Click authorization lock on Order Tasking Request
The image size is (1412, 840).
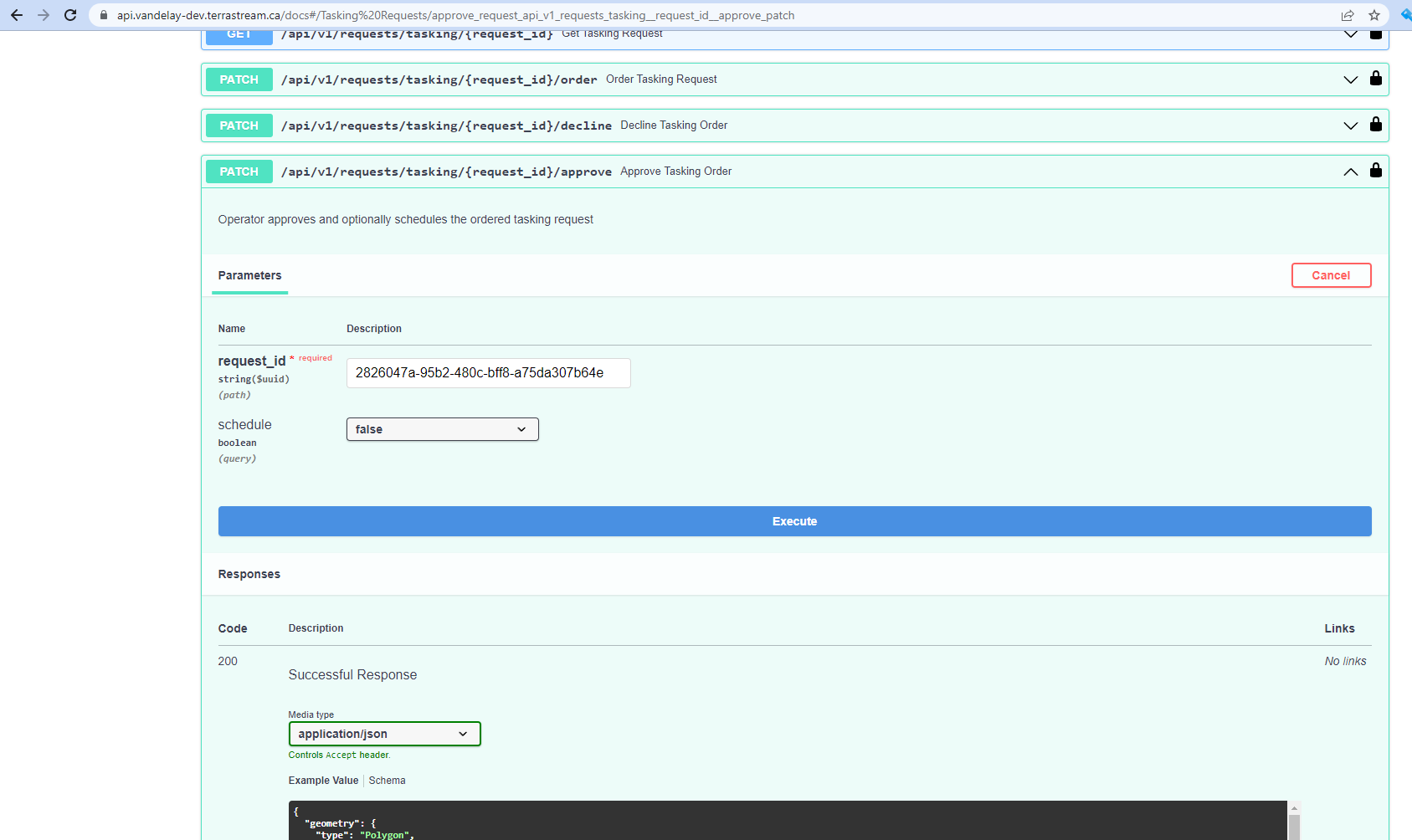click(x=1376, y=79)
